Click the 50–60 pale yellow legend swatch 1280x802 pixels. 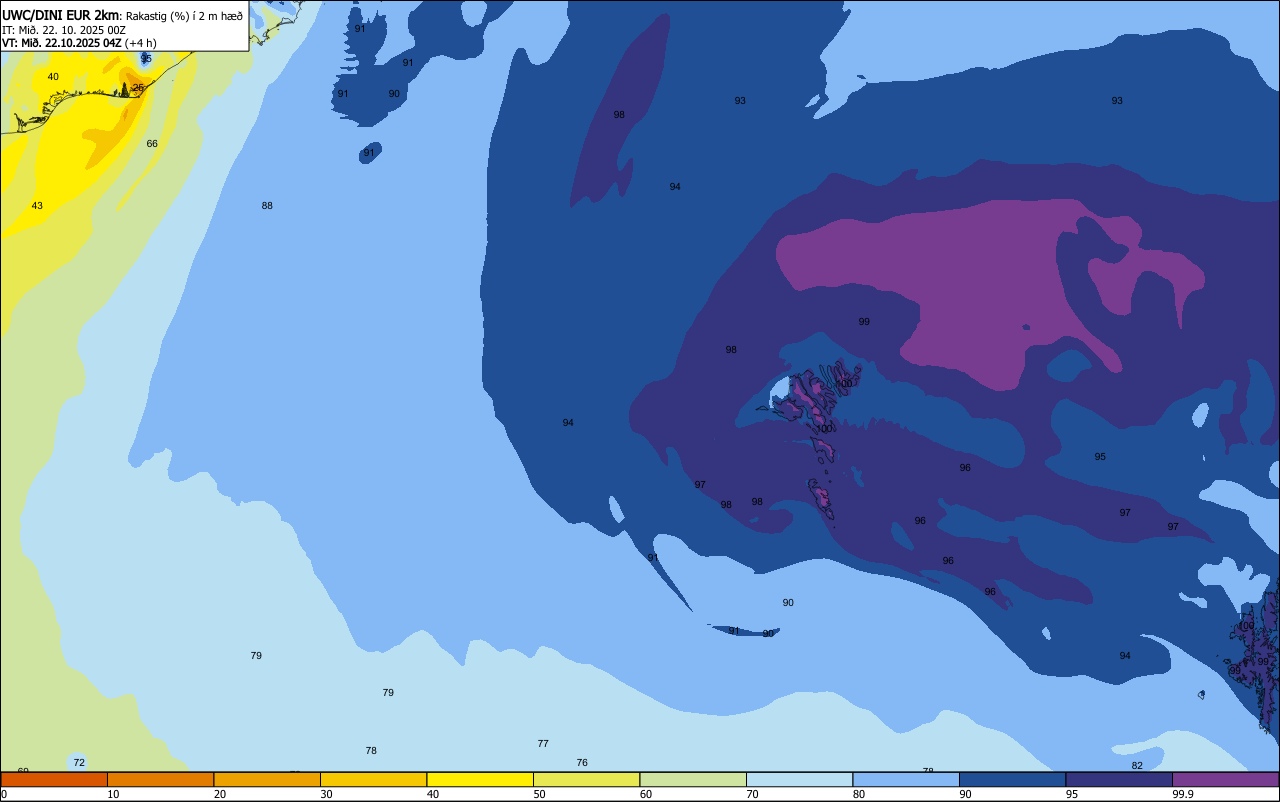pyautogui.click(x=586, y=779)
